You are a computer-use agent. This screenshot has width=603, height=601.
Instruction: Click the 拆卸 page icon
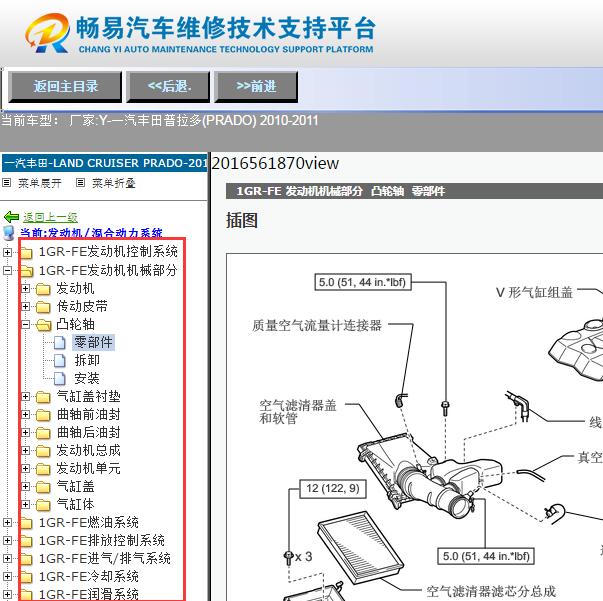60,360
